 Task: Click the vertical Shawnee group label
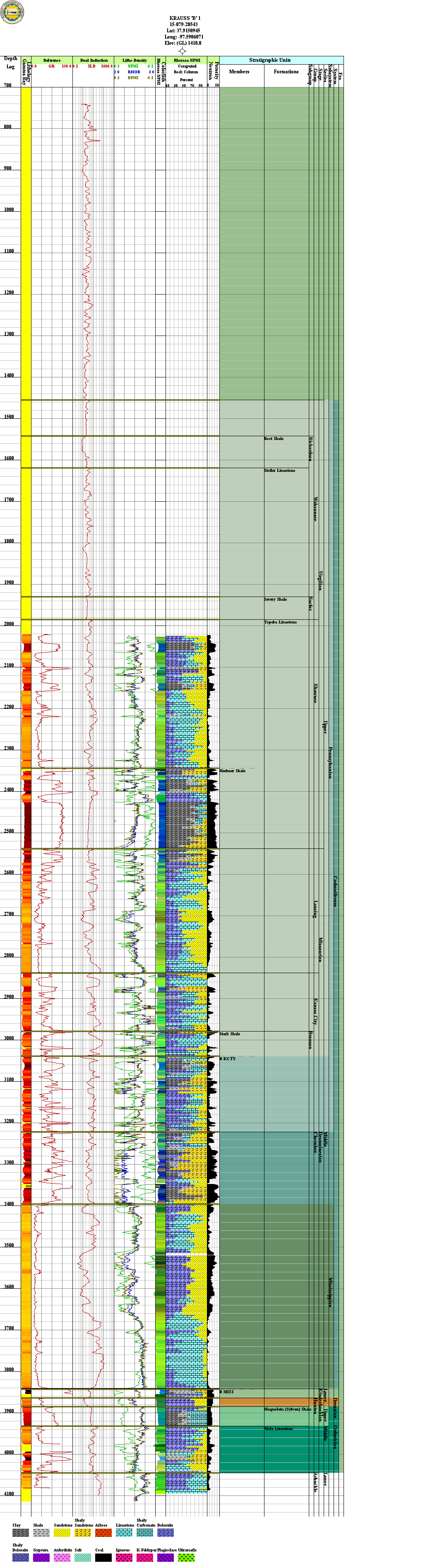315,693
